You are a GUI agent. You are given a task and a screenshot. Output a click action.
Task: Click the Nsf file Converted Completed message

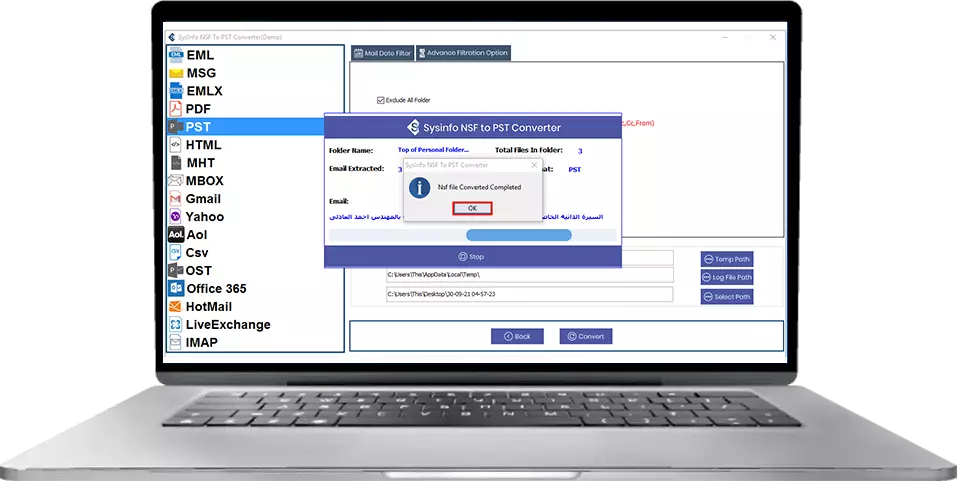pos(480,187)
